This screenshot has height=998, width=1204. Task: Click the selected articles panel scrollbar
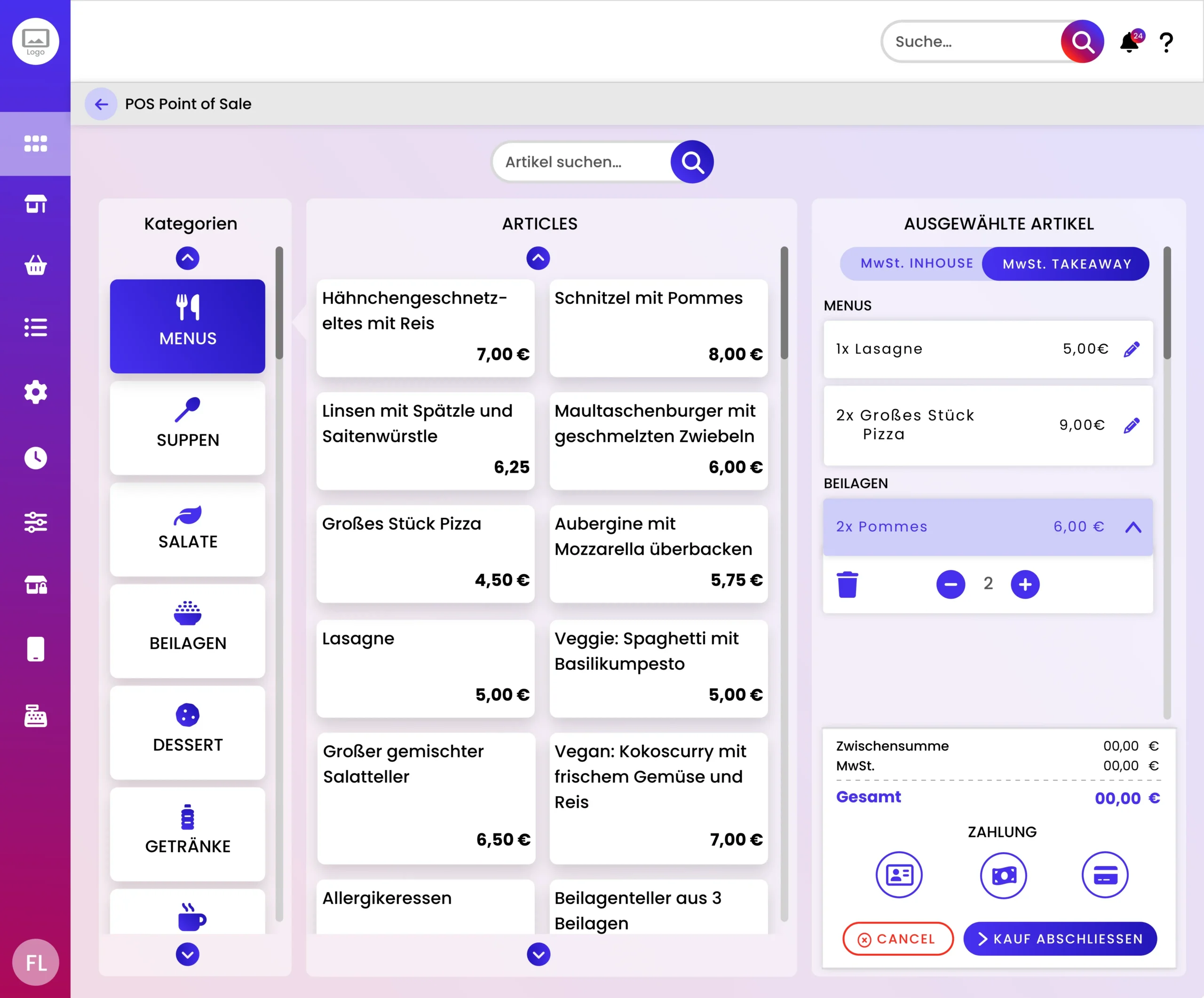click(1167, 303)
